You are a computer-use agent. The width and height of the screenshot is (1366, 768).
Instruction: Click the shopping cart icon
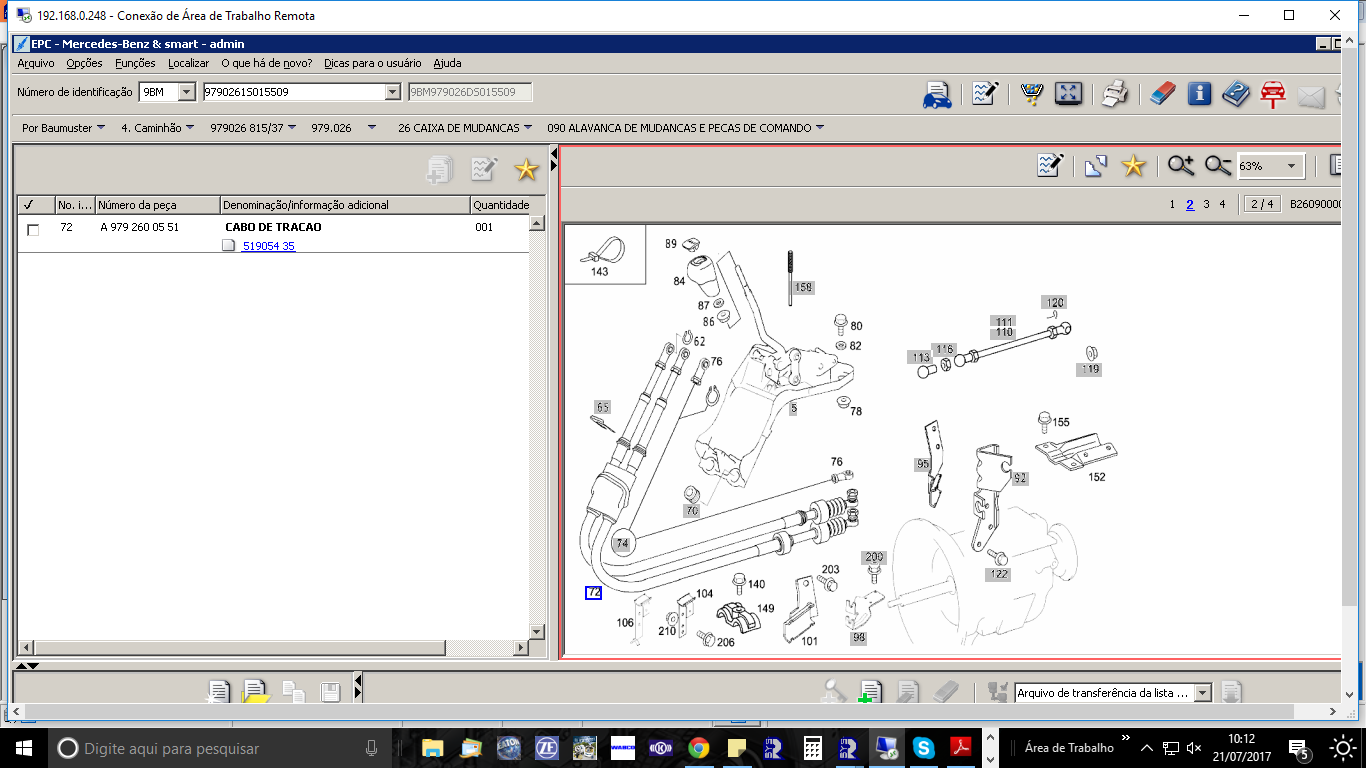(1032, 94)
